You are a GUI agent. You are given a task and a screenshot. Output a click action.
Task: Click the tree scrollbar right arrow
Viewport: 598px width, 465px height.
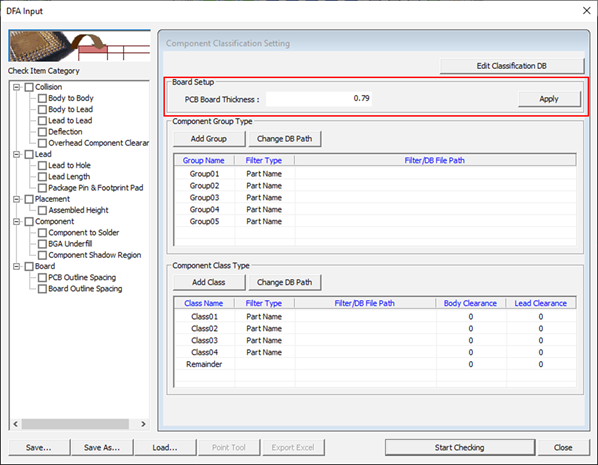click(x=143, y=424)
